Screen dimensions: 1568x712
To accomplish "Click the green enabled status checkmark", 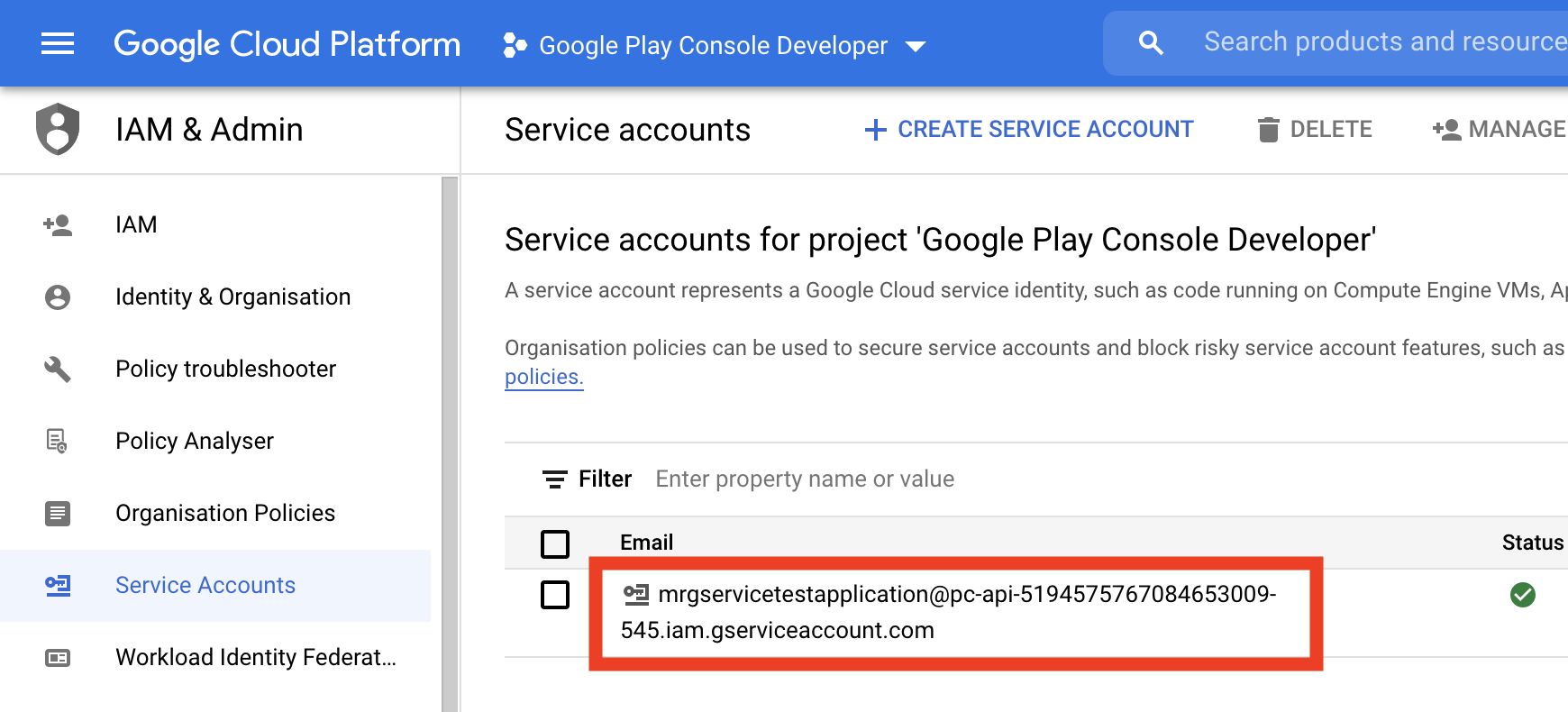I will tap(1523, 595).
